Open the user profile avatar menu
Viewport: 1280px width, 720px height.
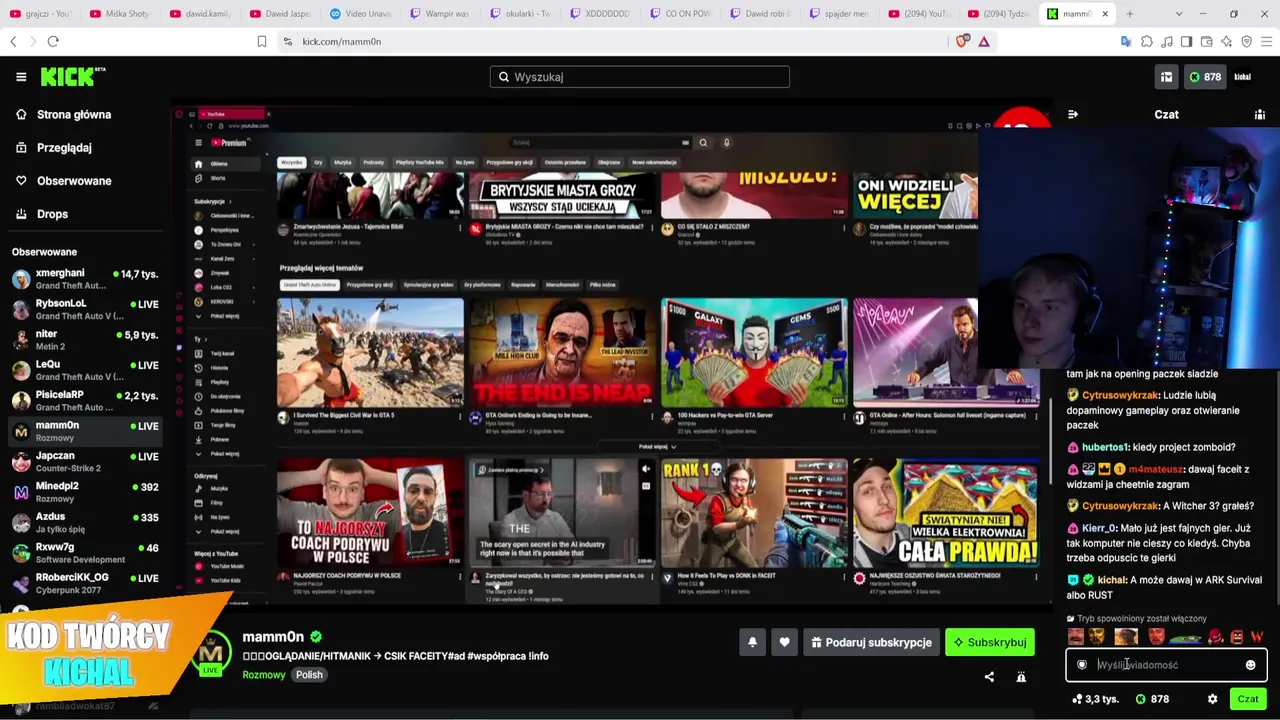[1243, 77]
